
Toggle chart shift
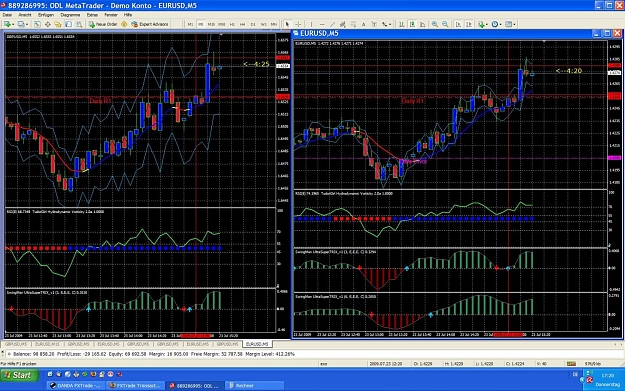pos(469,24)
